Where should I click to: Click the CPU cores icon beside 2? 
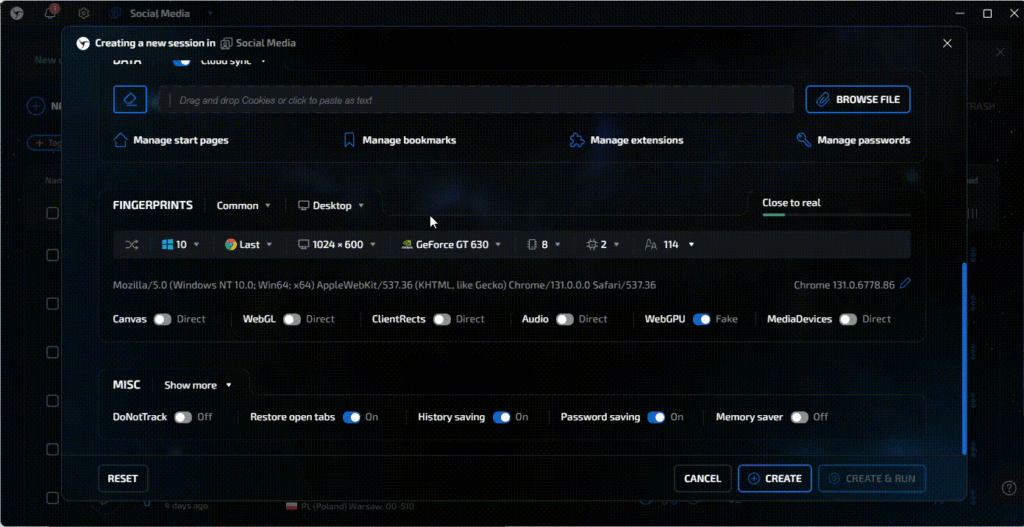click(592, 244)
